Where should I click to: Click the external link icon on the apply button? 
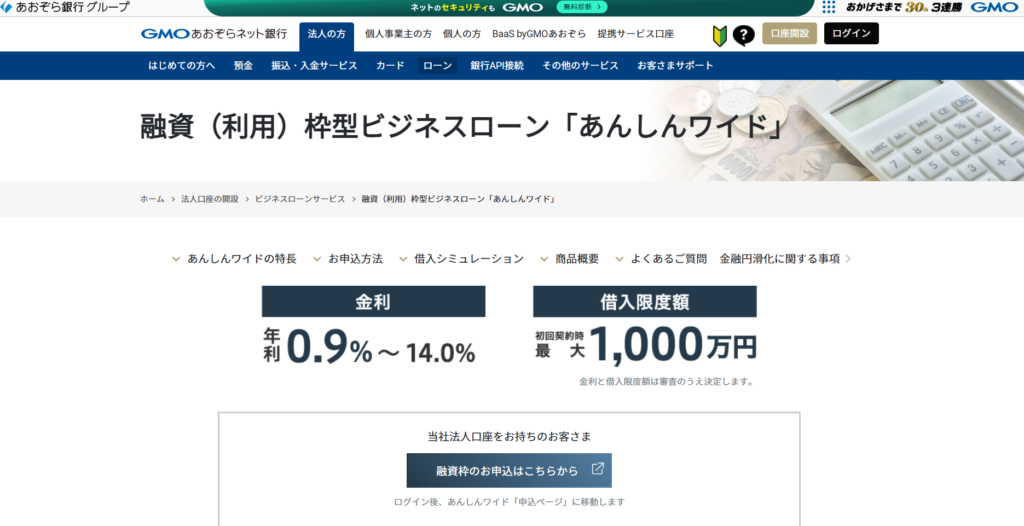(x=597, y=469)
